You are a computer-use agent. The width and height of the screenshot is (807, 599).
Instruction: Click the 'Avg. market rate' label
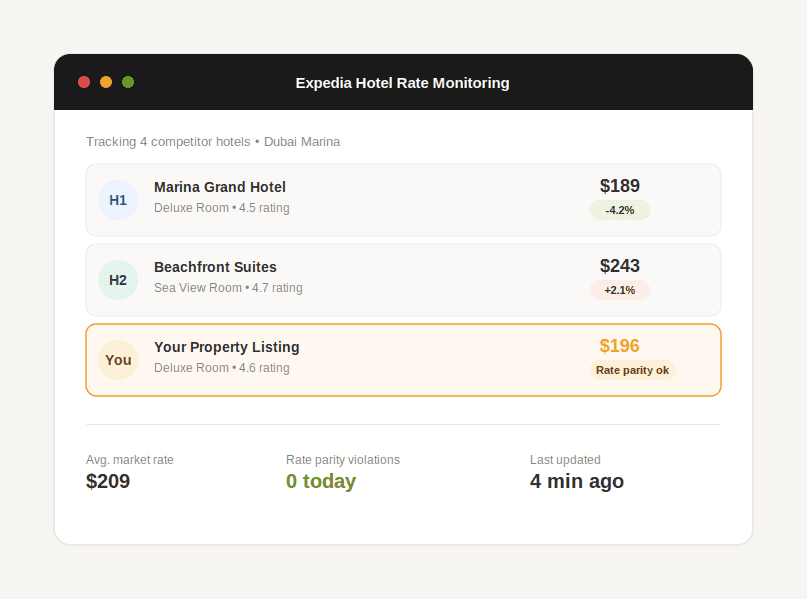130,460
